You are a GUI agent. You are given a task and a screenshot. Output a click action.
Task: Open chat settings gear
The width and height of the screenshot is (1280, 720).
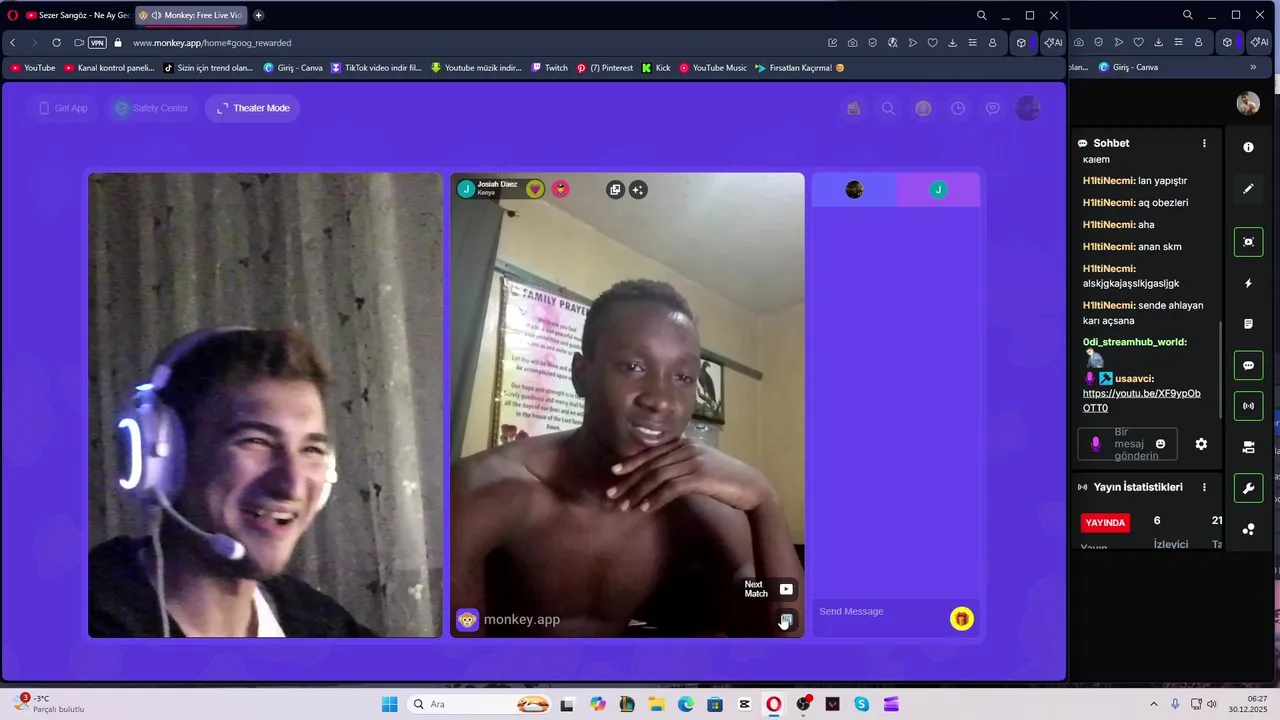point(1201,444)
